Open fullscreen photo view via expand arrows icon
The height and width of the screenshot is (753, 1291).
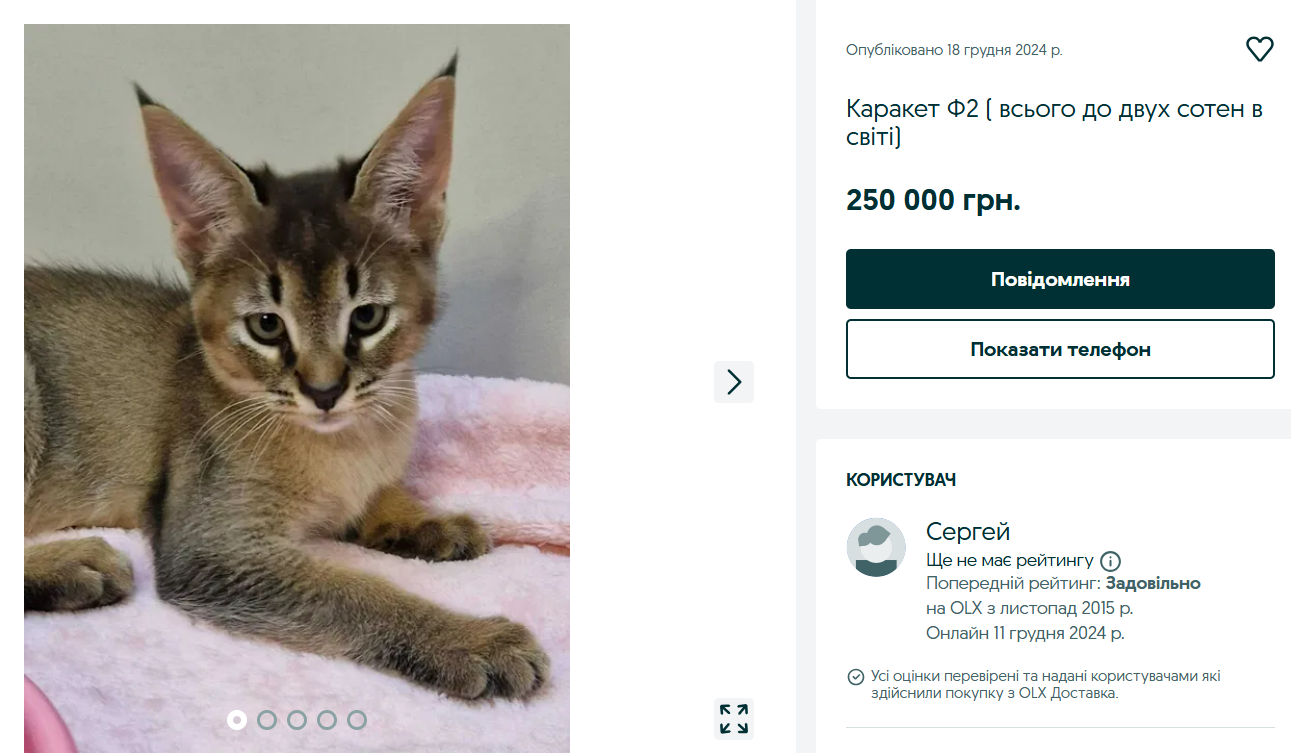point(733,718)
